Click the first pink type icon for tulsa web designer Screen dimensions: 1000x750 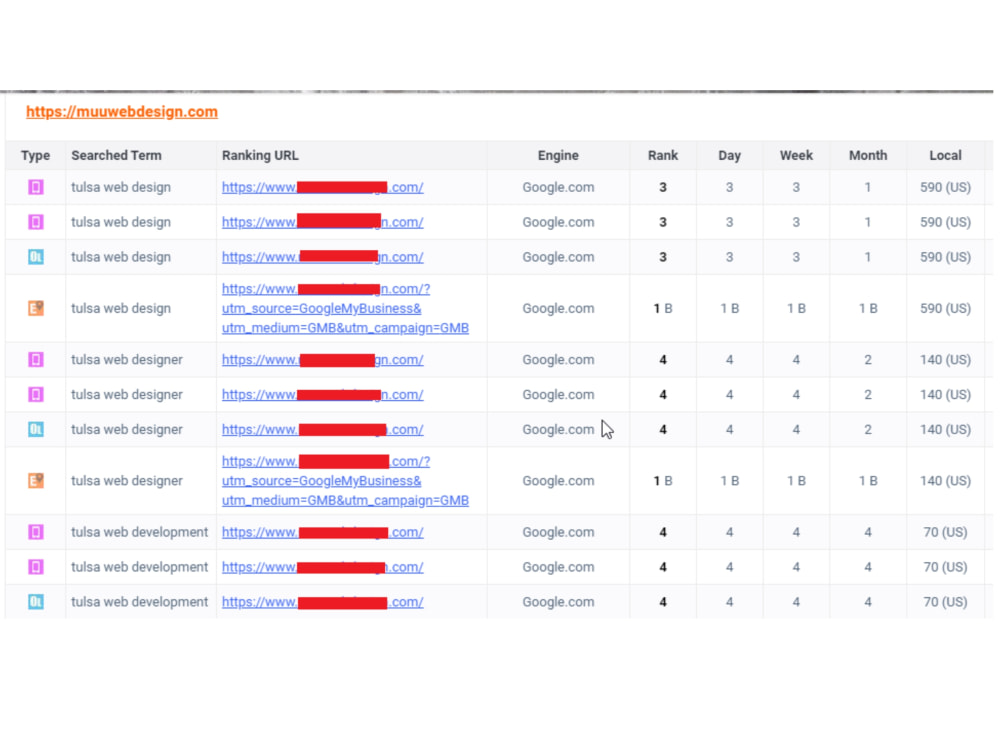click(x=36, y=360)
